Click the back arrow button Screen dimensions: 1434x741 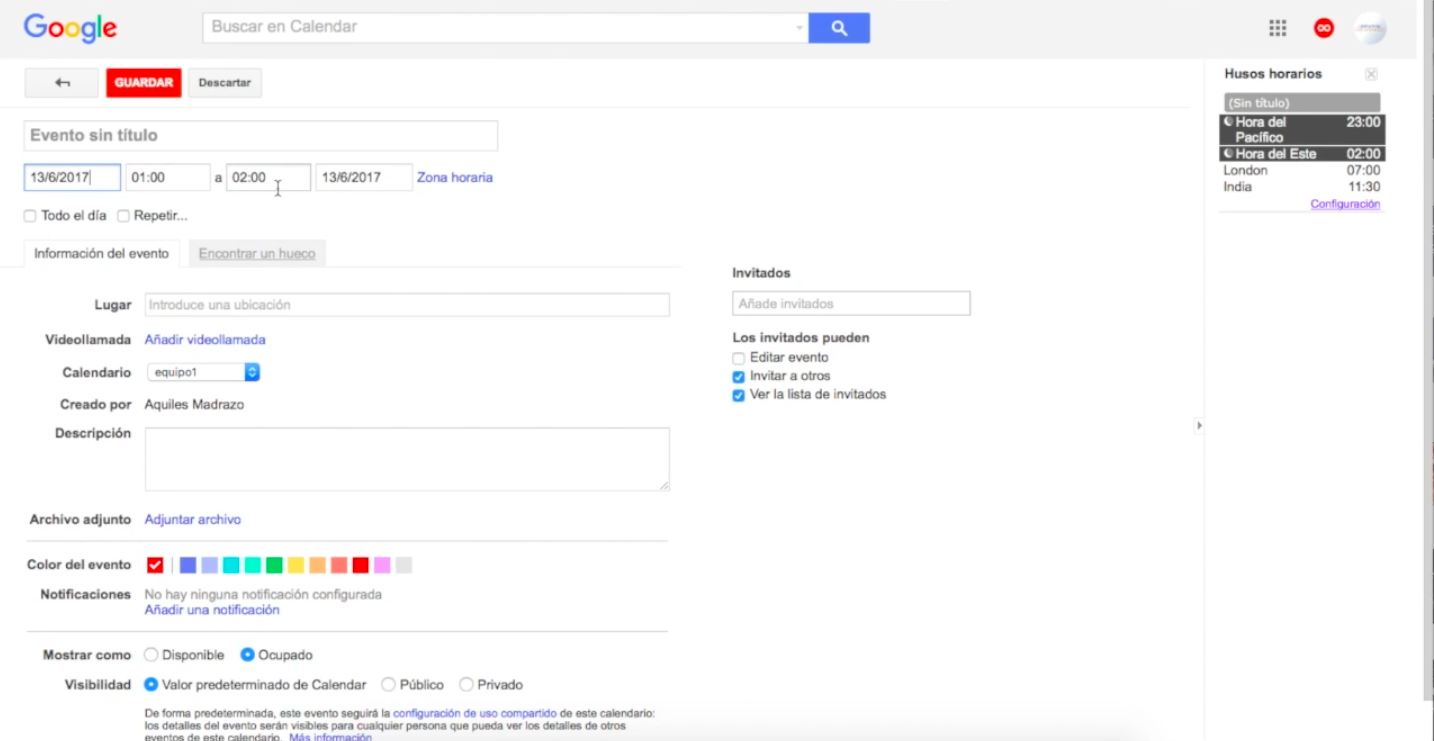62,83
